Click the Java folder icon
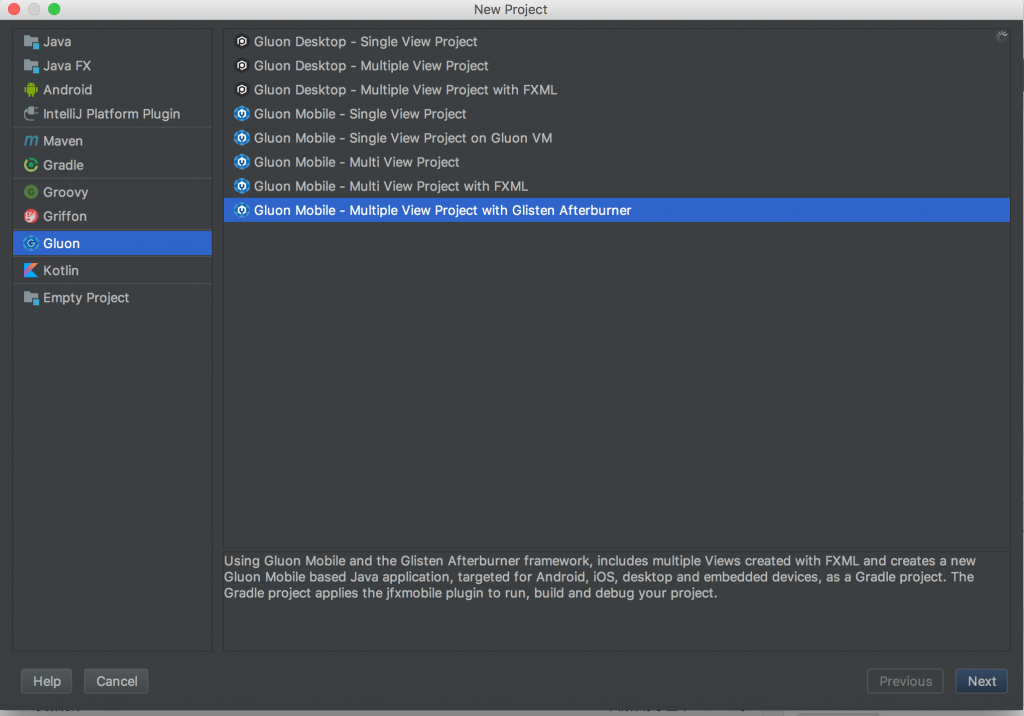This screenshot has width=1024, height=716. [31, 42]
